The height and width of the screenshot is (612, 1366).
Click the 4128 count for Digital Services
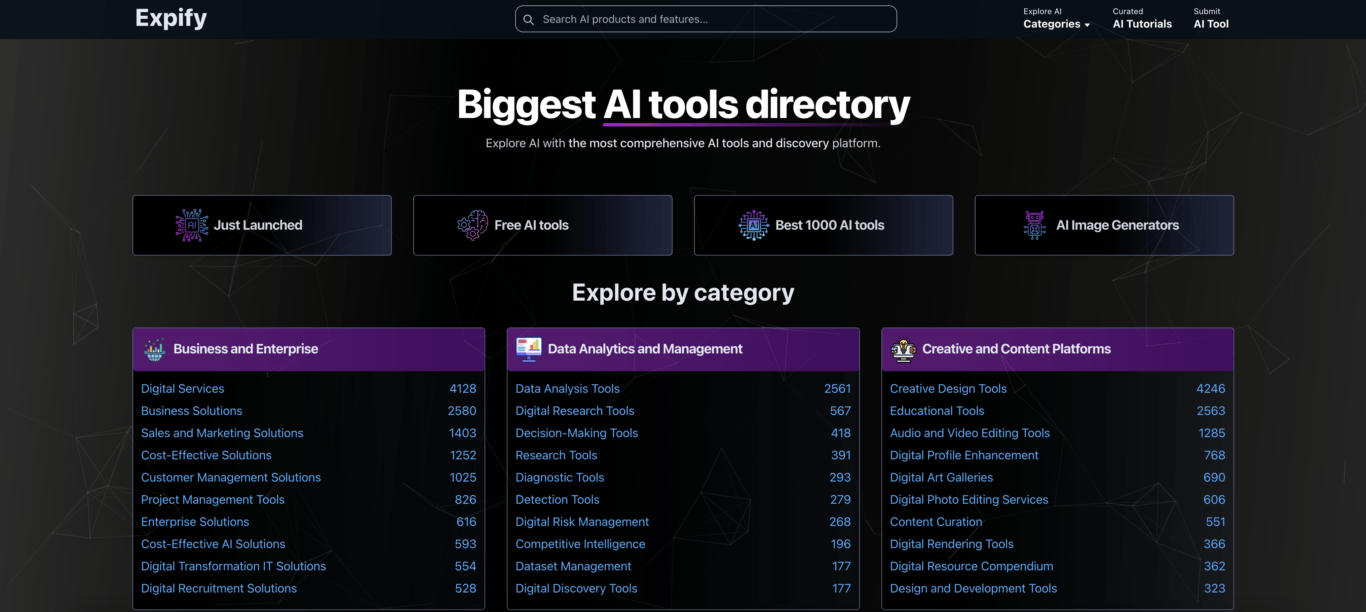pos(463,389)
